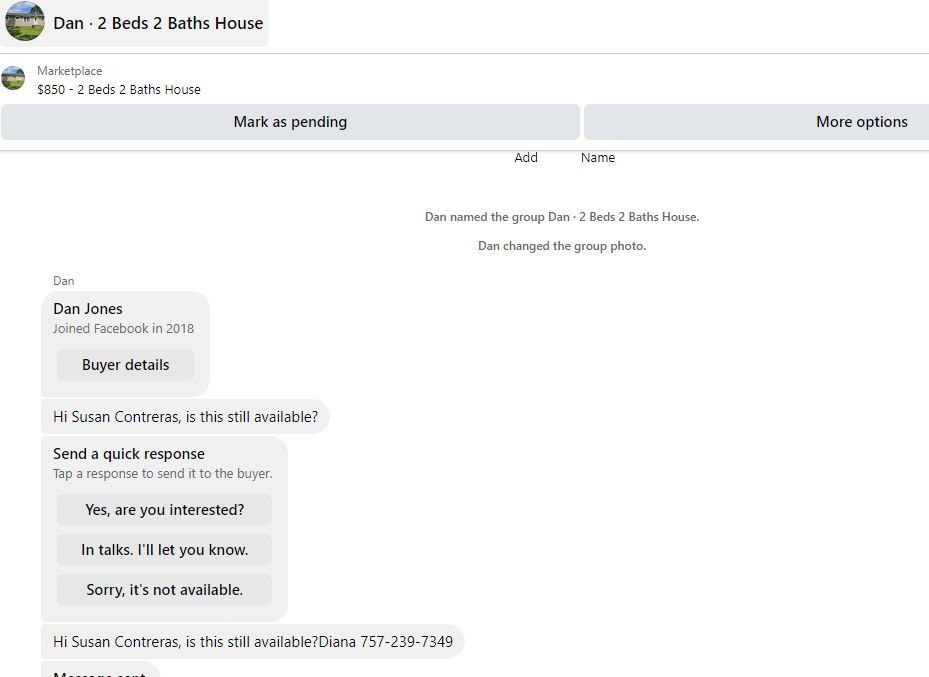Viewport: 929px width, 677px height.
Task: Click the small Marketplace listing thumbnail
Action: click(13, 78)
